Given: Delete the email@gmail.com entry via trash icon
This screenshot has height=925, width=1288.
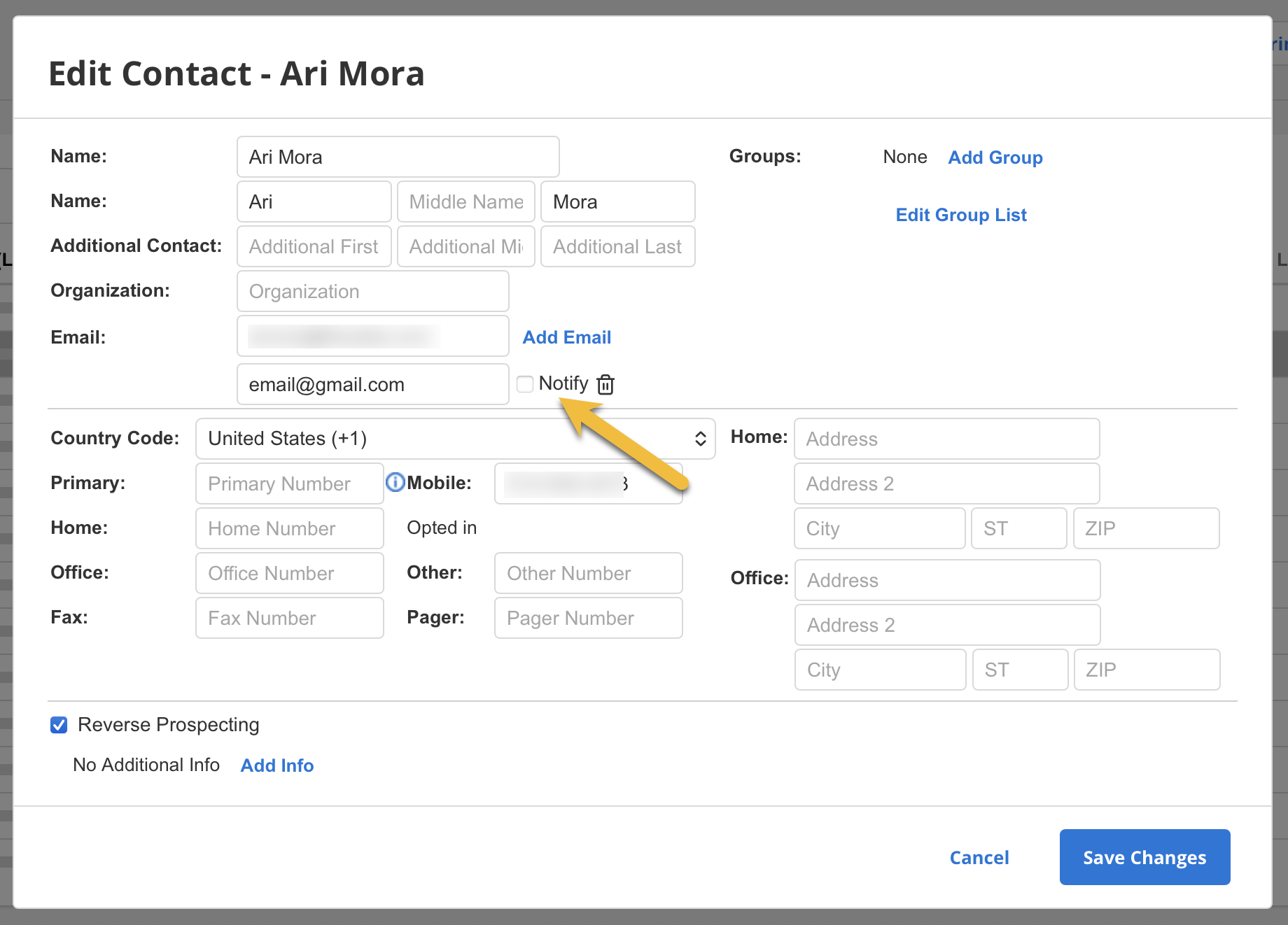Looking at the screenshot, I should pos(605,384).
